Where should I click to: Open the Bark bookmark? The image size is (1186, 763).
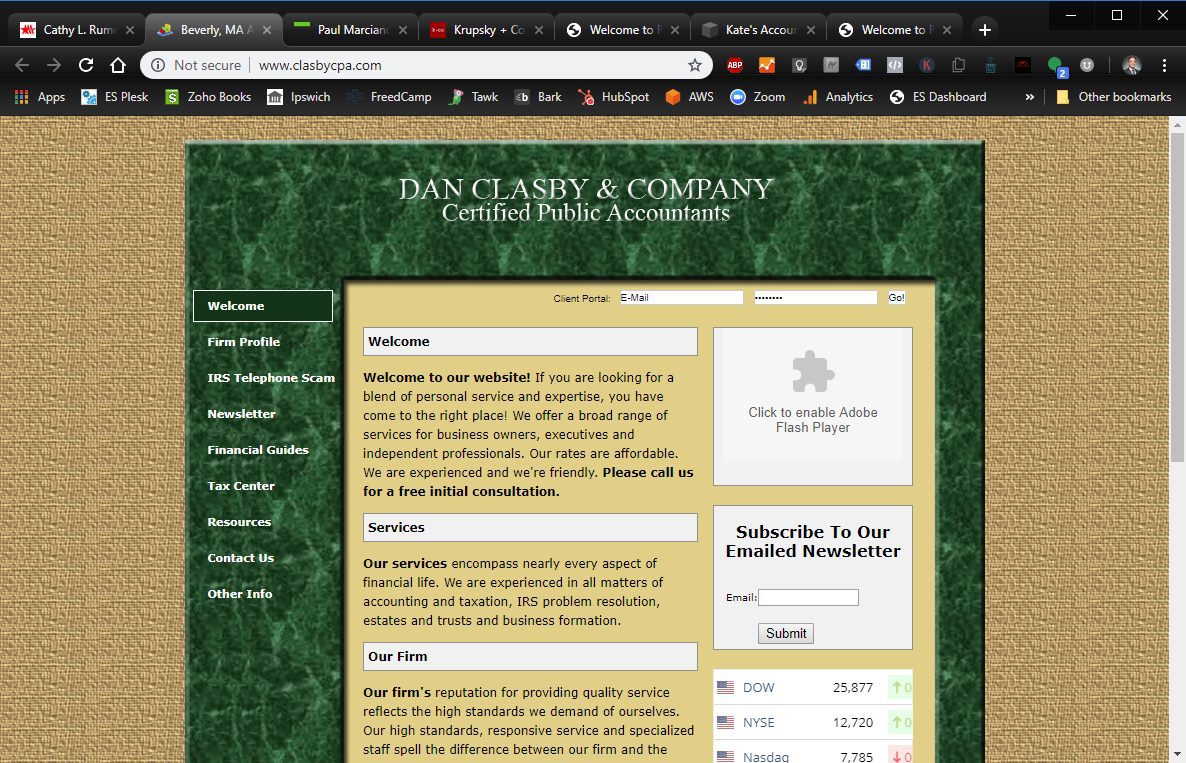point(539,97)
